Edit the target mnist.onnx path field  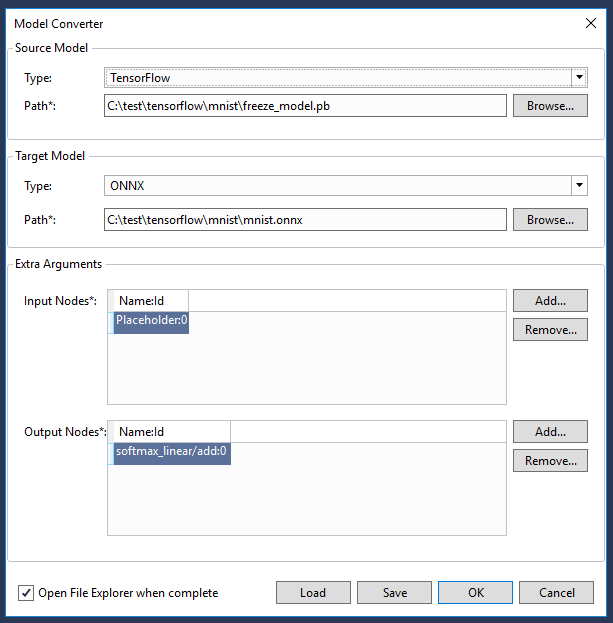tap(305, 220)
